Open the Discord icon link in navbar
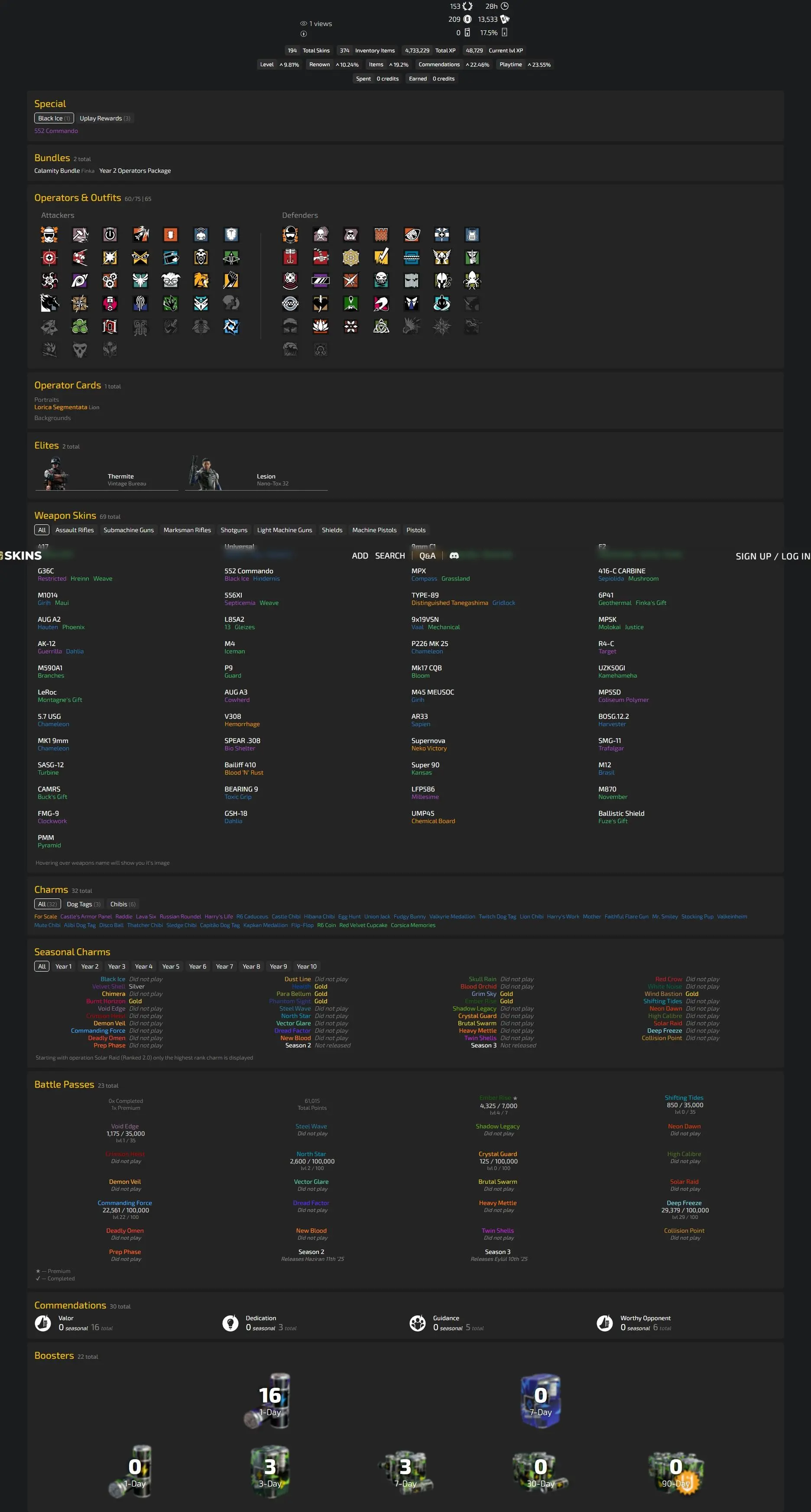This screenshot has height=1512, width=811. [x=454, y=555]
